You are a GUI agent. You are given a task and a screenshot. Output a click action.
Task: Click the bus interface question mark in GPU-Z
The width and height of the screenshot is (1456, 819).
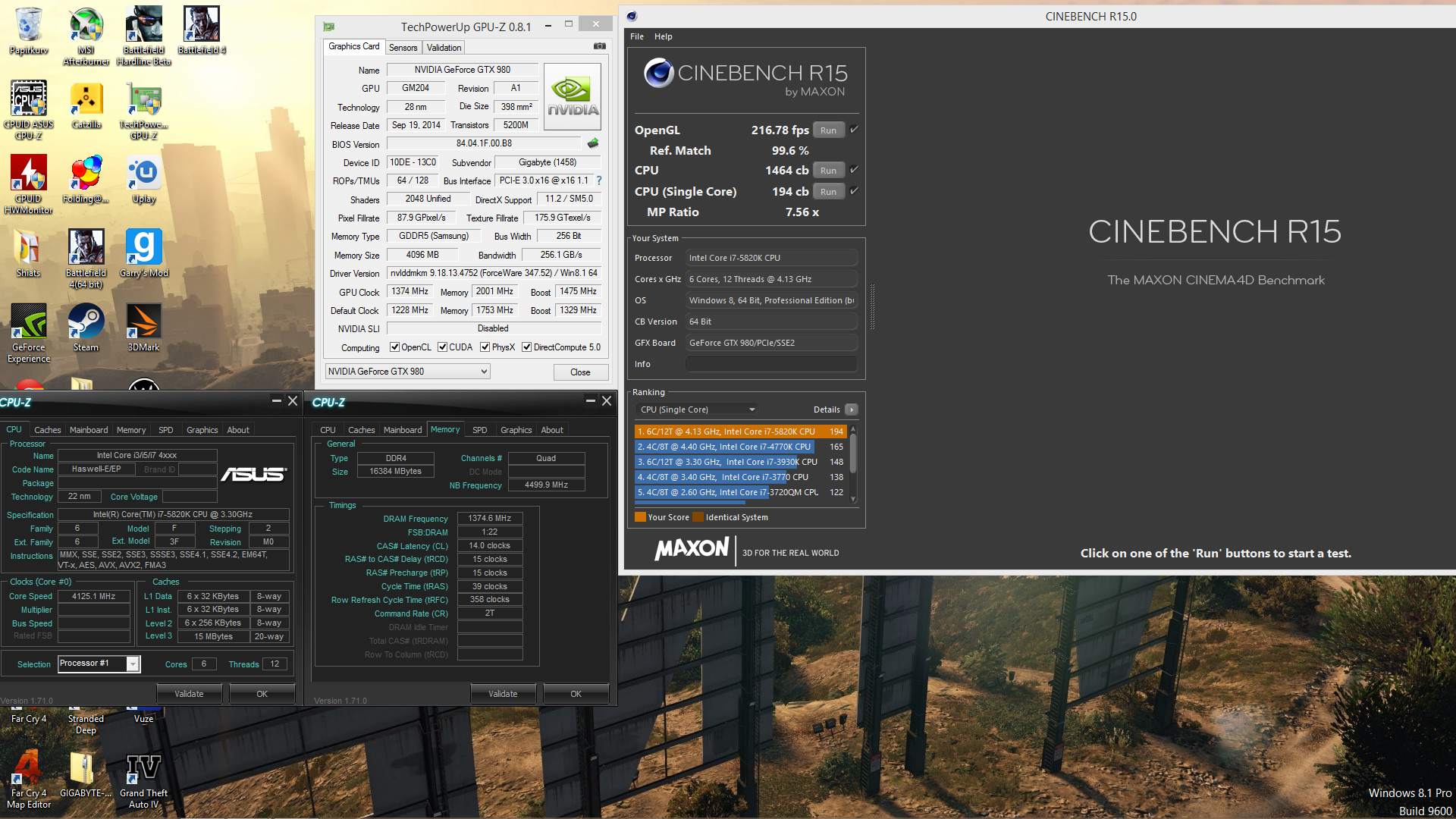pos(599,180)
